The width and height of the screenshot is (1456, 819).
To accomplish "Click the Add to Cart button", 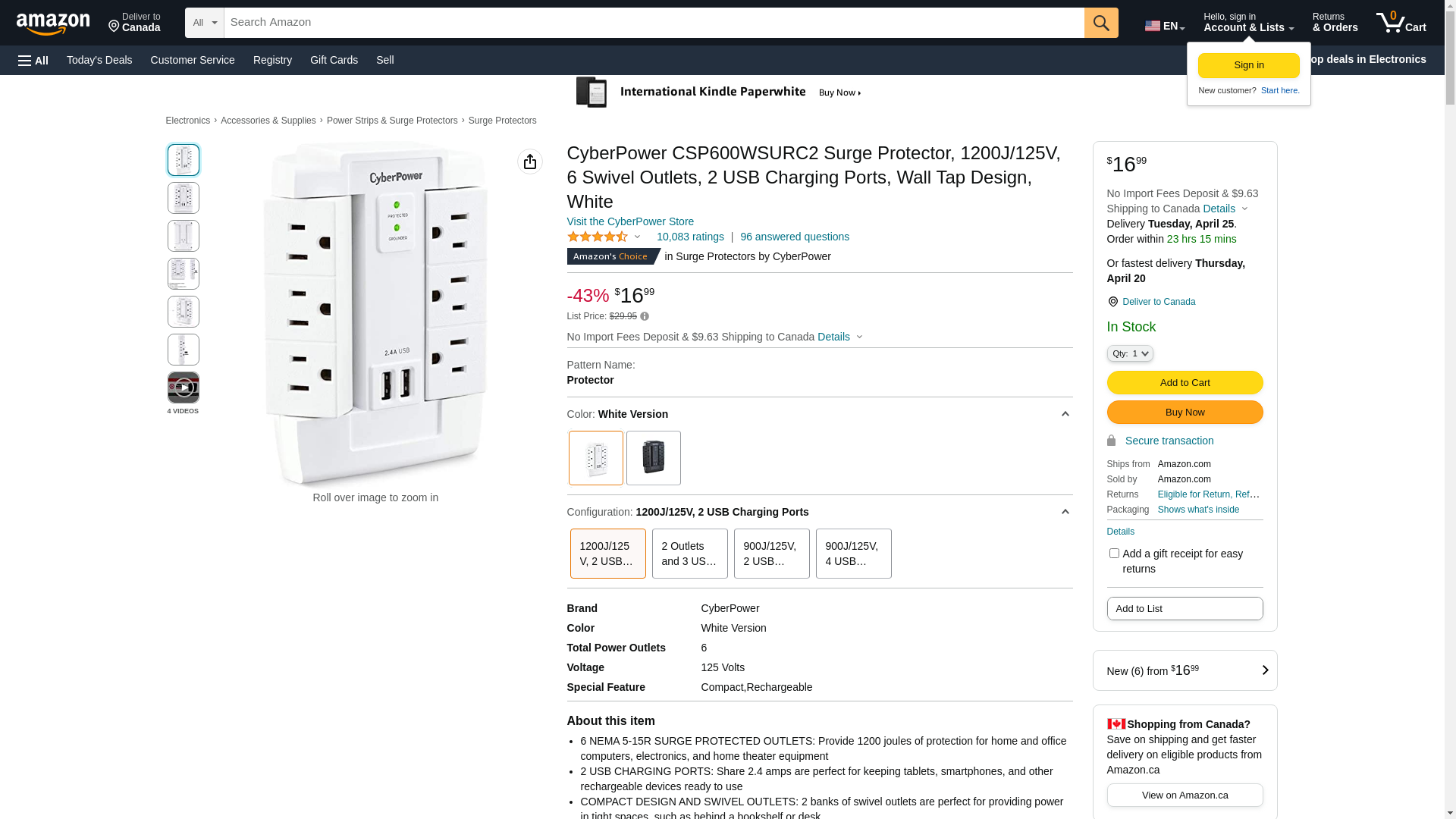I will 1185,382.
